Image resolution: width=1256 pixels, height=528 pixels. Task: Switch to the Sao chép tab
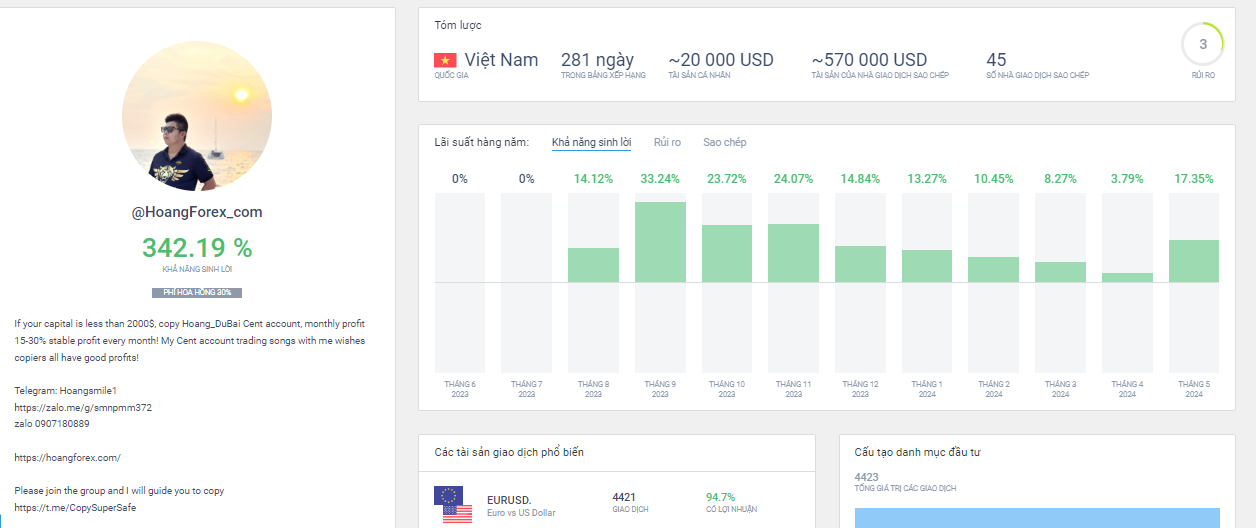(725, 142)
